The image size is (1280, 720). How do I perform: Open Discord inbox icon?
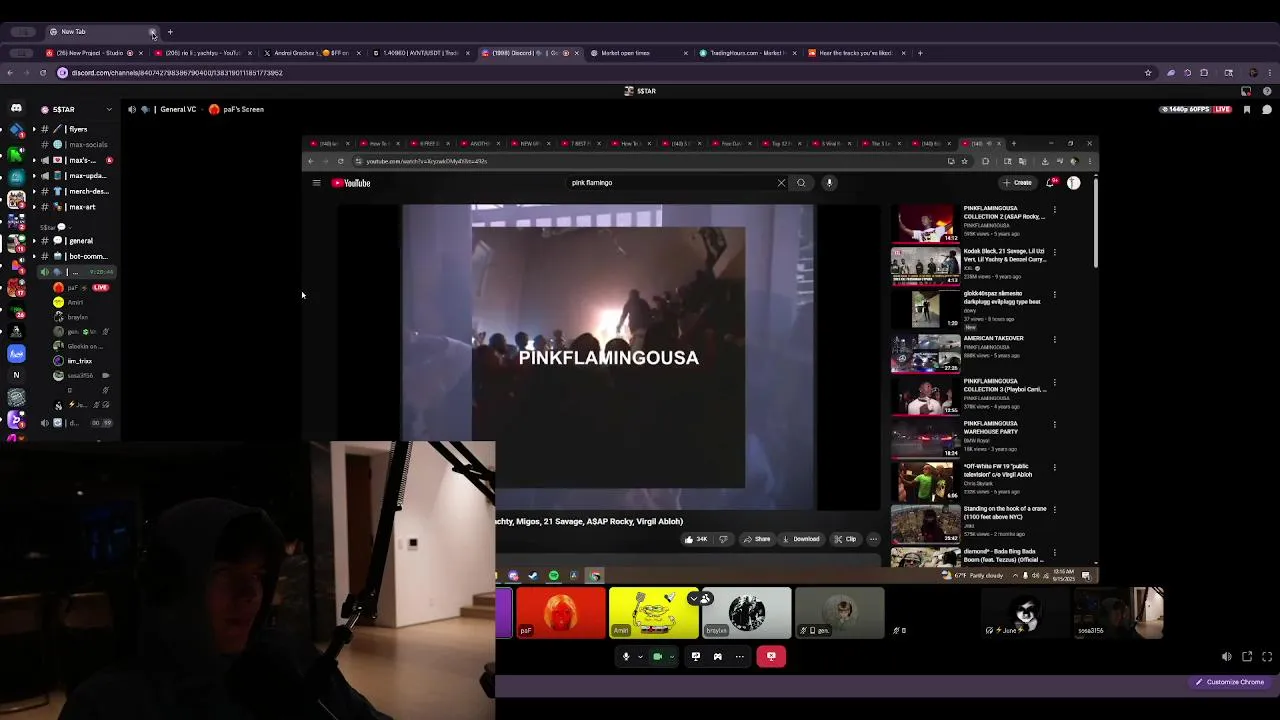pyautogui.click(x=1247, y=91)
